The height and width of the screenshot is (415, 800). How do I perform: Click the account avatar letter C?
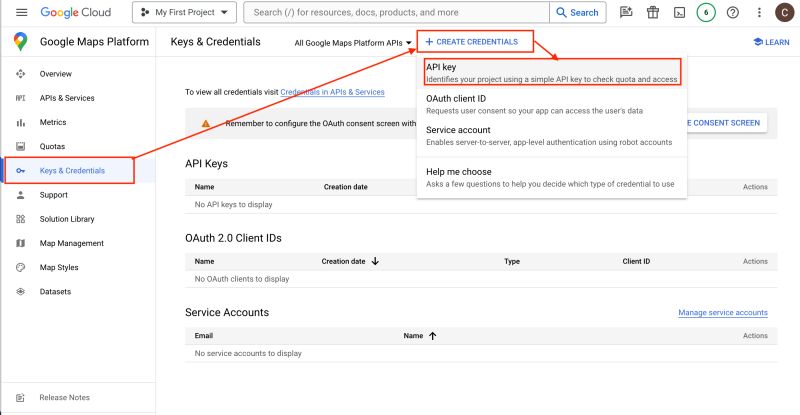(x=784, y=12)
